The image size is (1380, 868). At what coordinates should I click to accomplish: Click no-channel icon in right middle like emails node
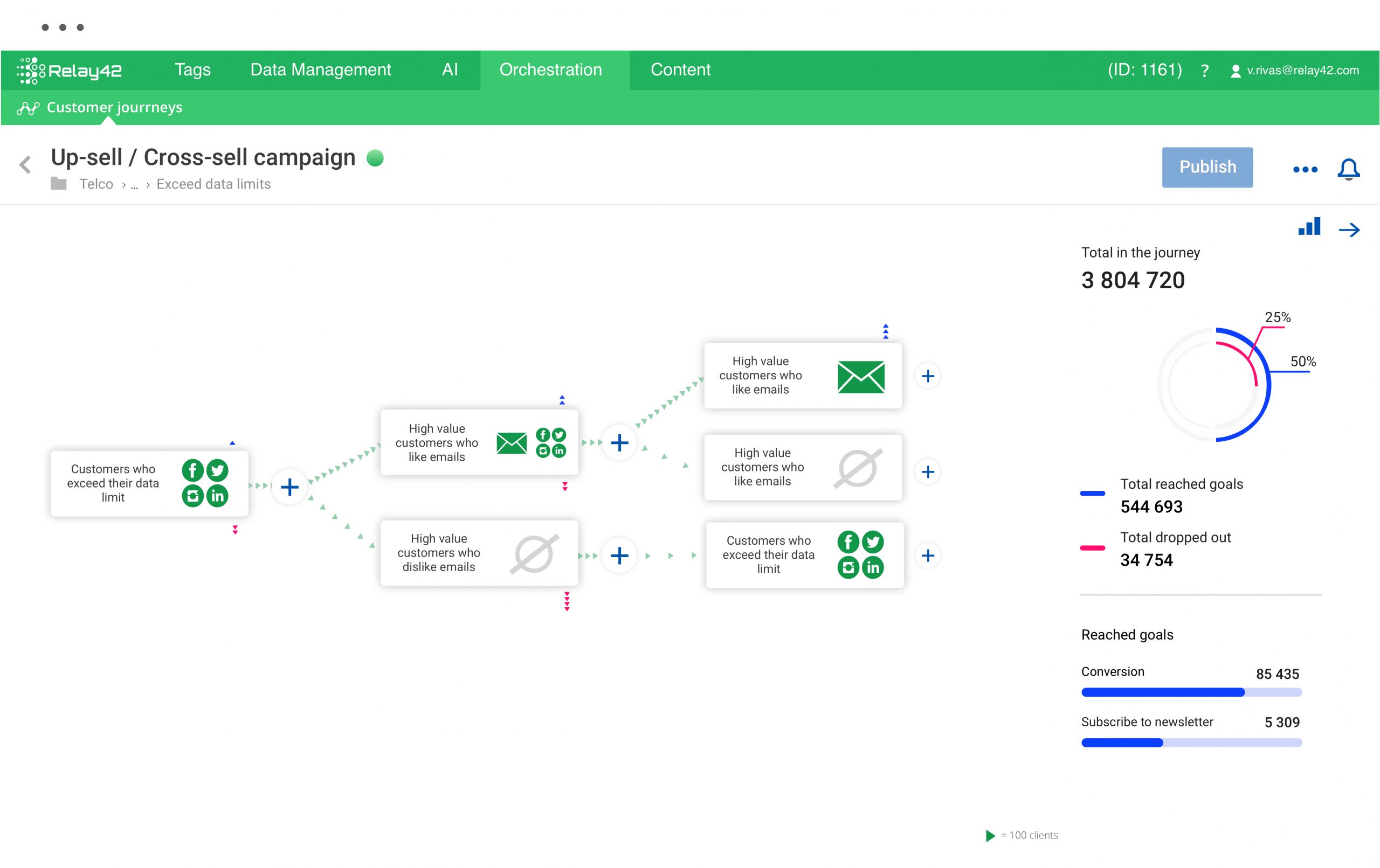[857, 468]
